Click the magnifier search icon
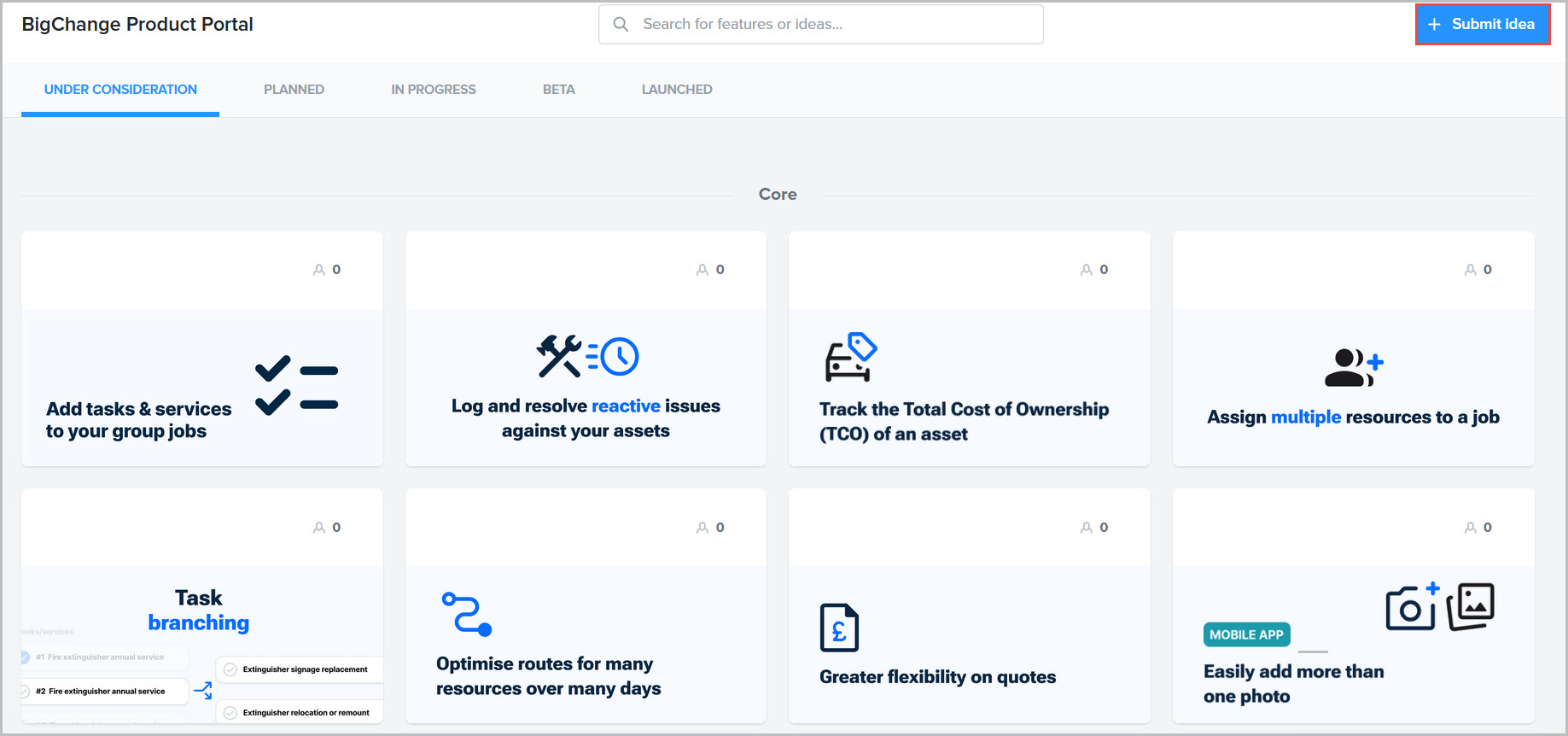 point(621,25)
